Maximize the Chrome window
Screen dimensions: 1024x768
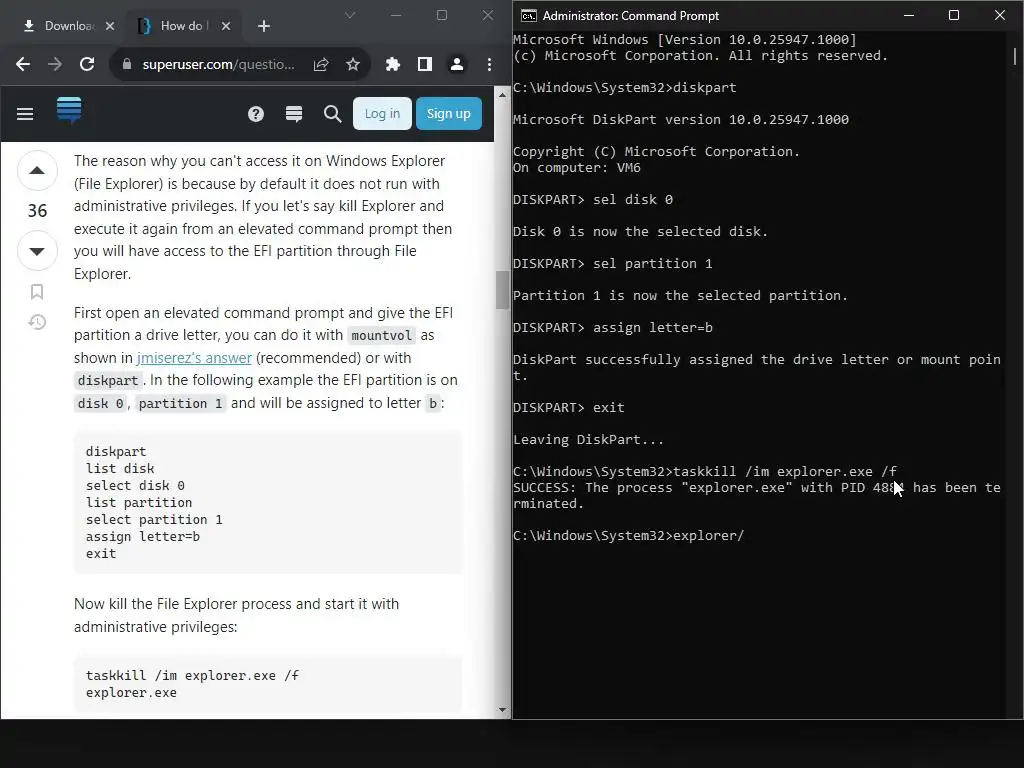[x=441, y=15]
